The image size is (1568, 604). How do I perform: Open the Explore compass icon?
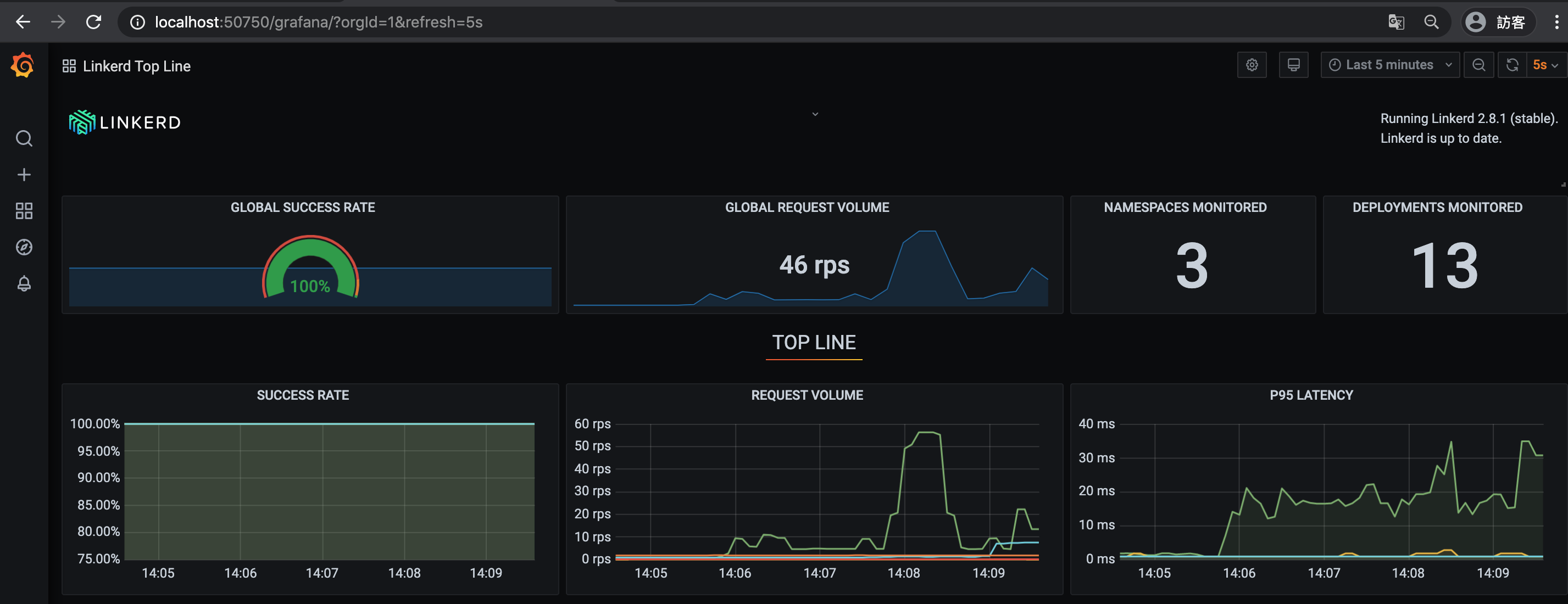pyautogui.click(x=24, y=247)
